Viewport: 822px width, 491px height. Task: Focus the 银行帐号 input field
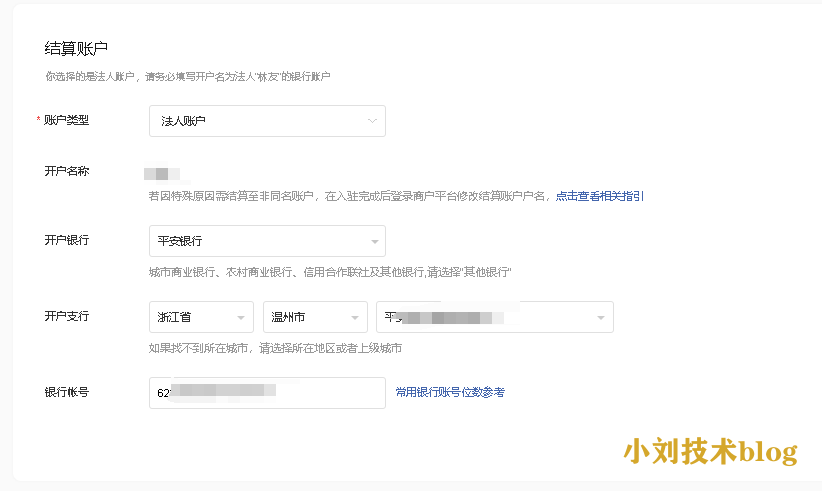(x=266, y=393)
